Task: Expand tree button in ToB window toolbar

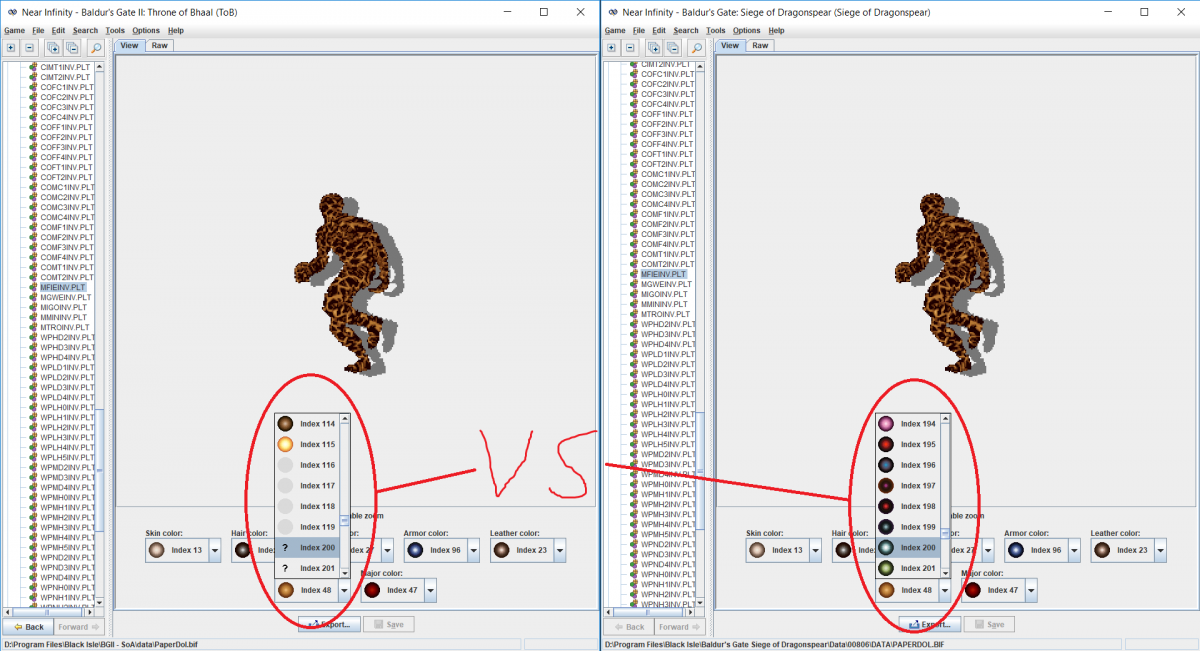Action: click(x=10, y=47)
